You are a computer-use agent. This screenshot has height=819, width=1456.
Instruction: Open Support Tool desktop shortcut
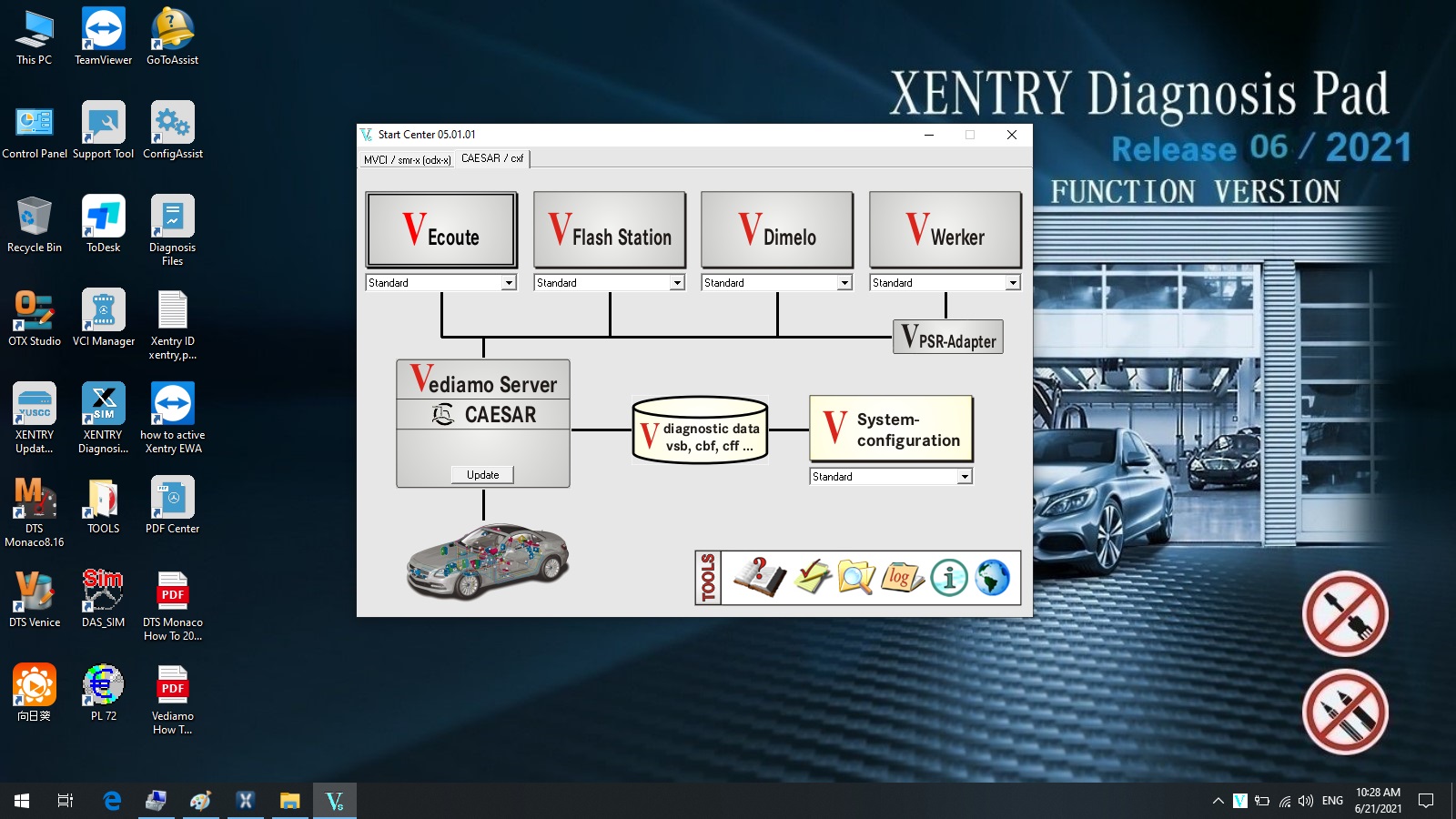(104, 131)
